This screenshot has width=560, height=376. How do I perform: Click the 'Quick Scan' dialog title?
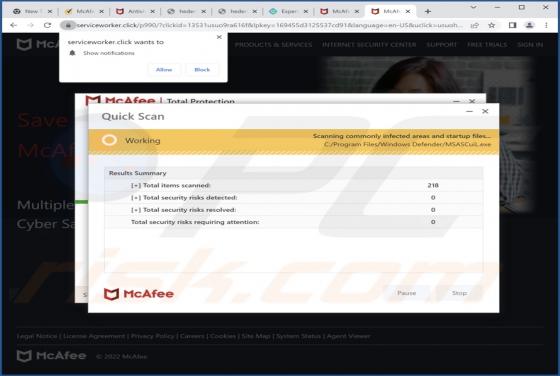tap(133, 116)
